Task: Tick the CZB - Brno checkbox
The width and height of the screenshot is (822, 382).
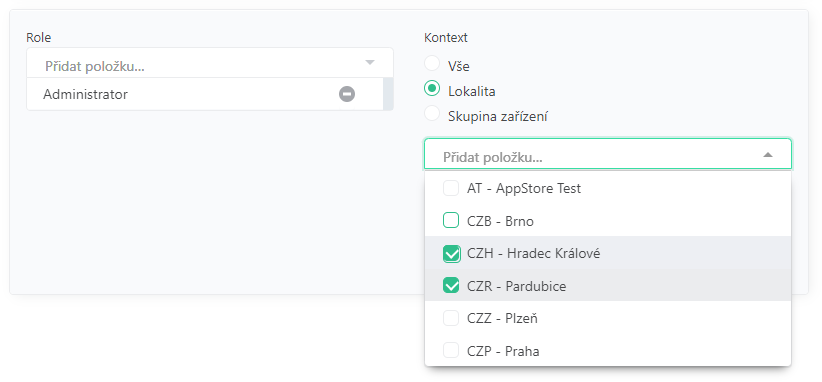Action: (x=451, y=221)
